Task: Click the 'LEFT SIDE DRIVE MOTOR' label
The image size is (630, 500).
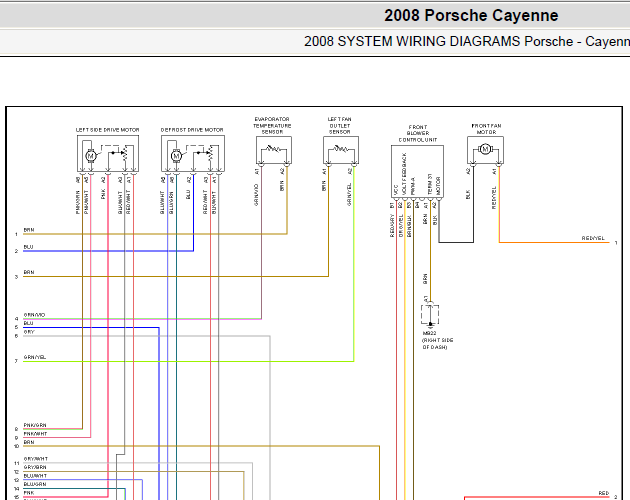Action: coord(107,130)
